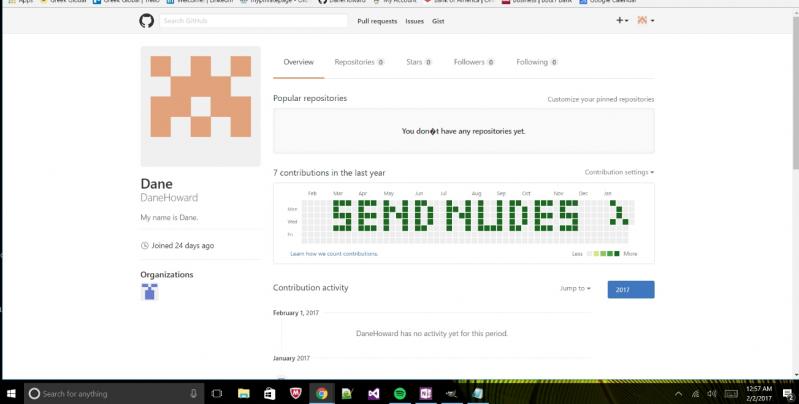Click the GitHub Octocat logo
This screenshot has width=799, height=404.
(147, 20)
